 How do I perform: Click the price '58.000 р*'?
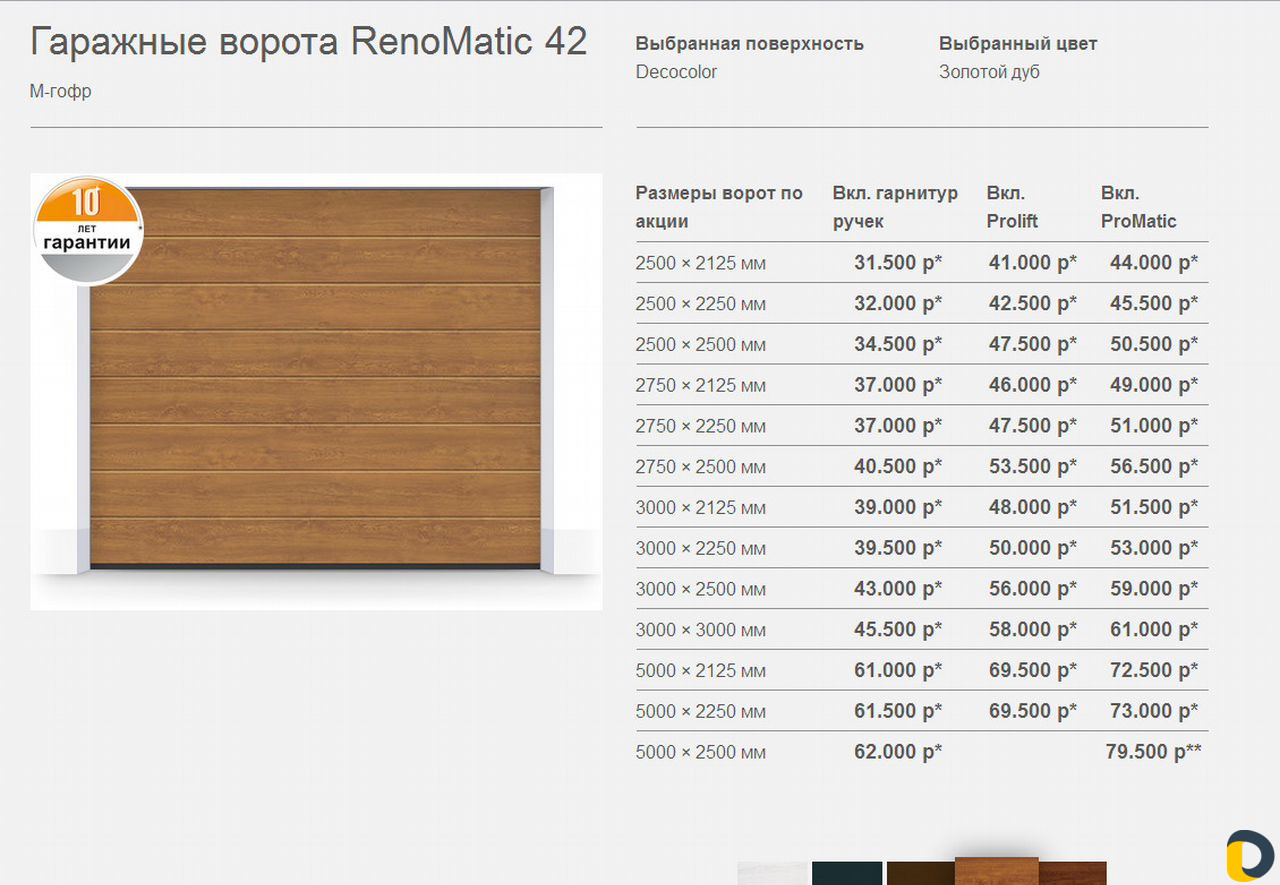pos(1033,630)
